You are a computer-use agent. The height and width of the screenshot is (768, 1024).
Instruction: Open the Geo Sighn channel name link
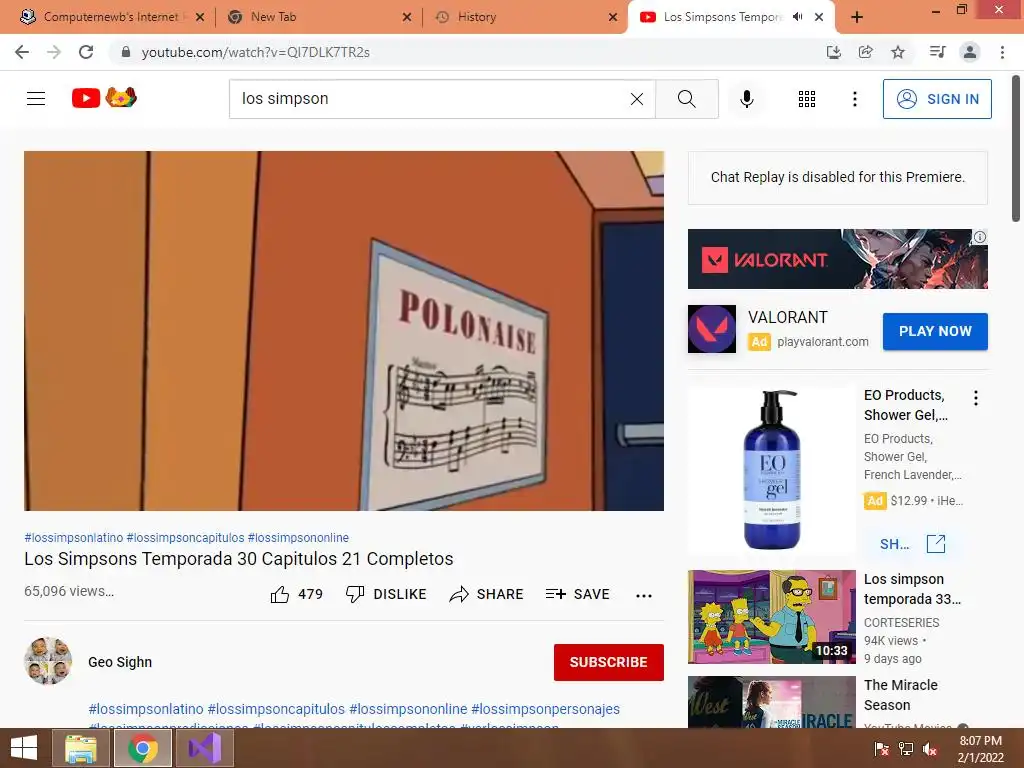(120, 662)
